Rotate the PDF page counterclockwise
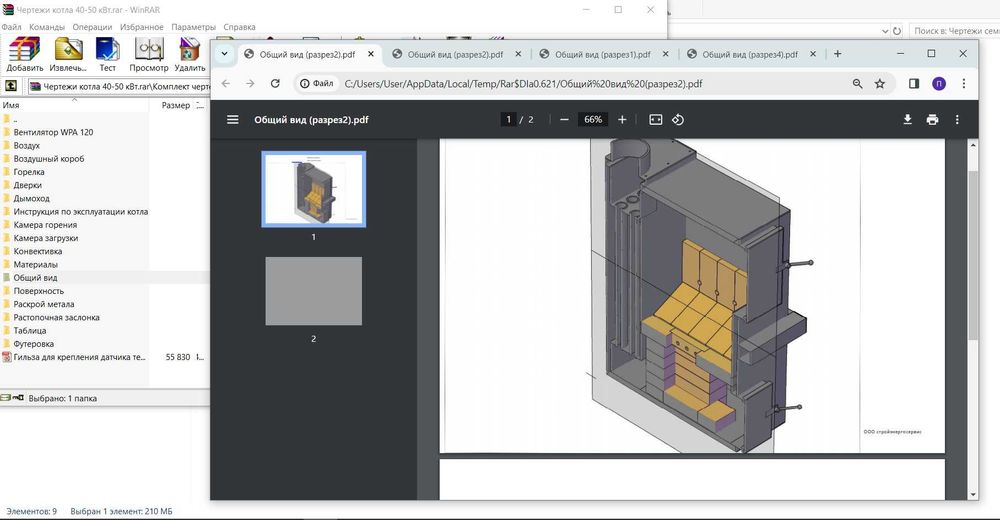The image size is (1000, 520). [678, 119]
